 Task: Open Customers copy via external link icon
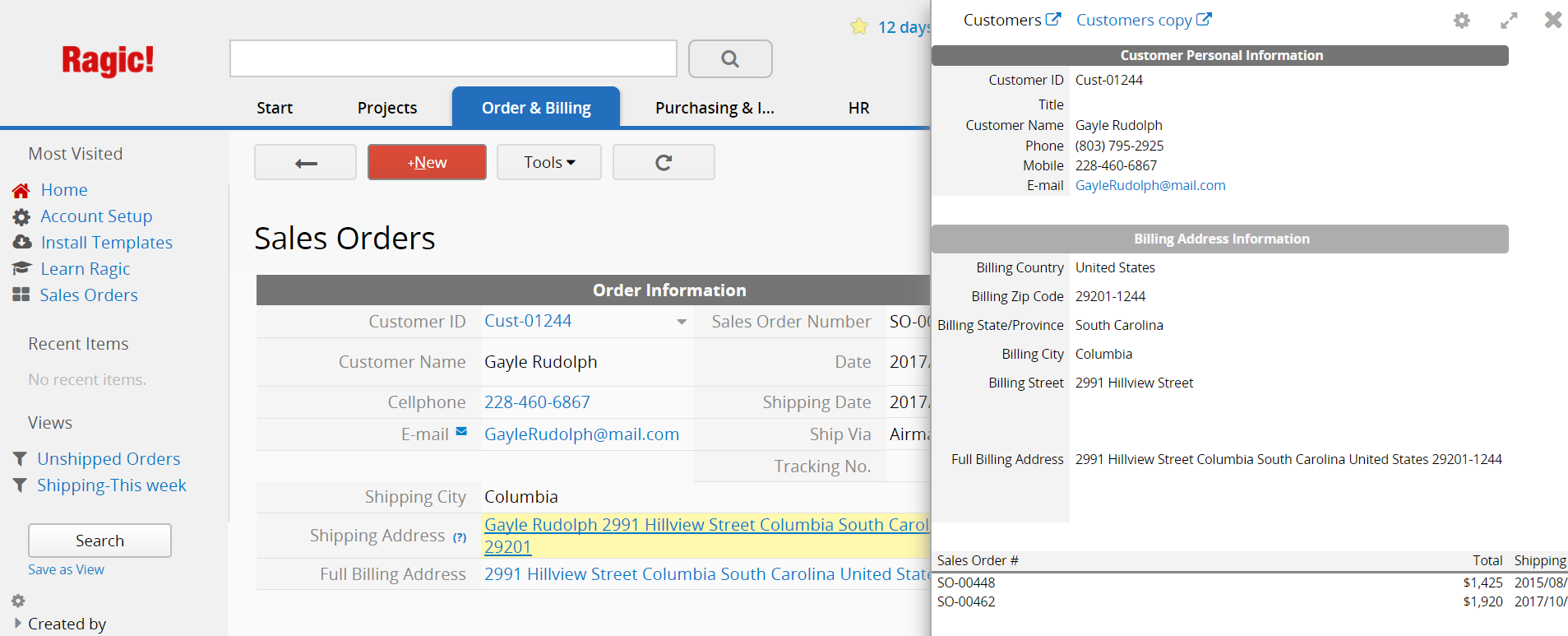tap(1204, 19)
